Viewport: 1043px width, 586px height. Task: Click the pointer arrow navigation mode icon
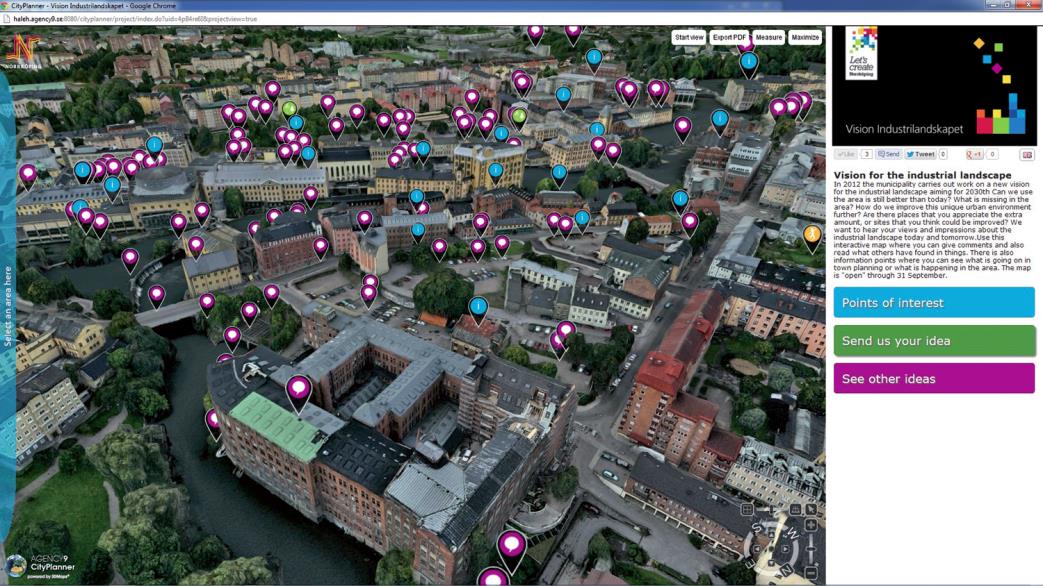pos(812,510)
